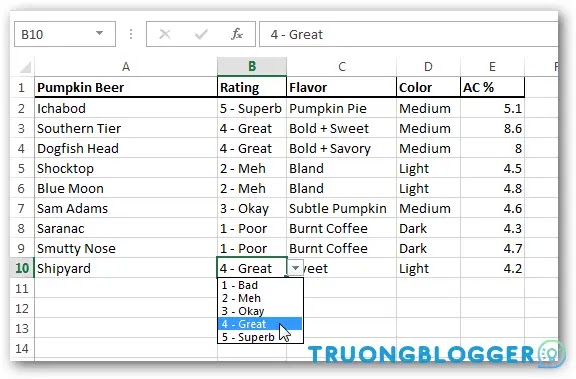Click the 'Subtle Pumpkin' flavor cell
This screenshot has height=379, width=576.
[x=342, y=208]
